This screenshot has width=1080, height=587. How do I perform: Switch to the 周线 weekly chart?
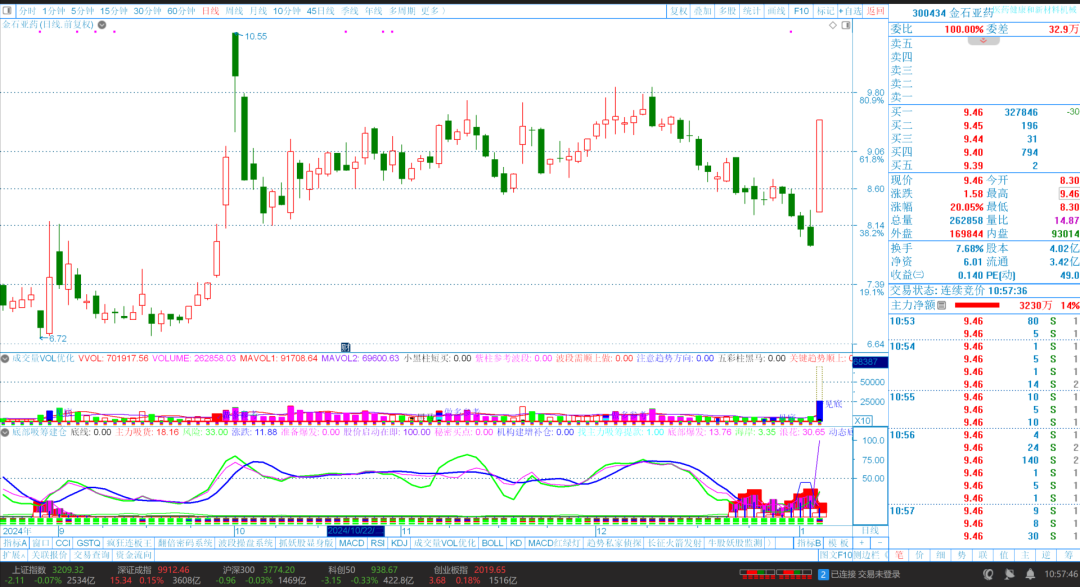(234, 11)
